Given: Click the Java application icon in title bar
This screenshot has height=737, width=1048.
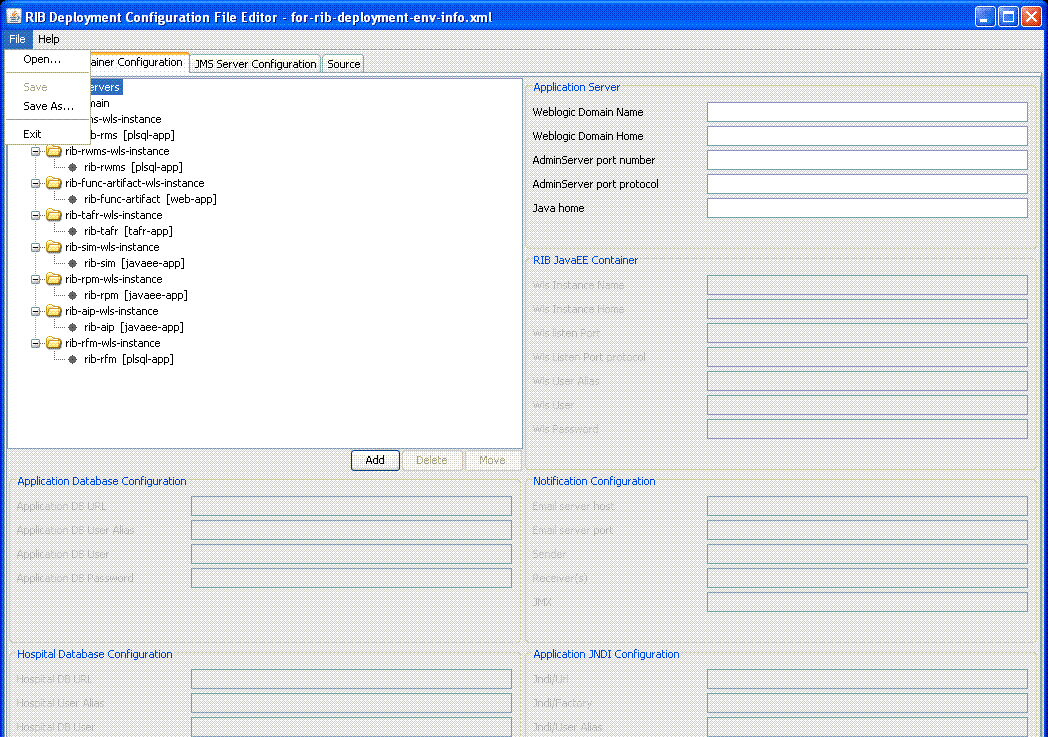Looking at the screenshot, I should (13, 16).
